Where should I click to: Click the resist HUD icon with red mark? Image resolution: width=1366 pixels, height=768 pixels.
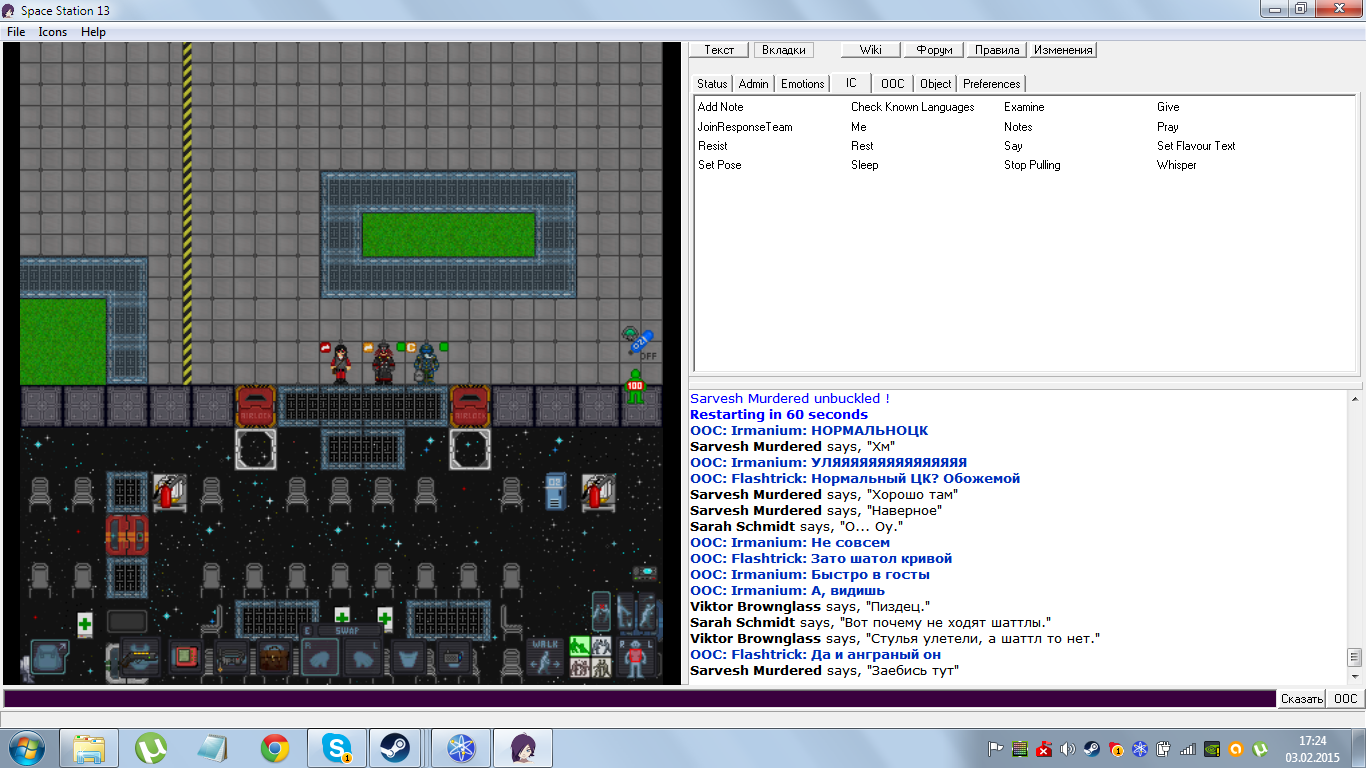[x=602, y=611]
